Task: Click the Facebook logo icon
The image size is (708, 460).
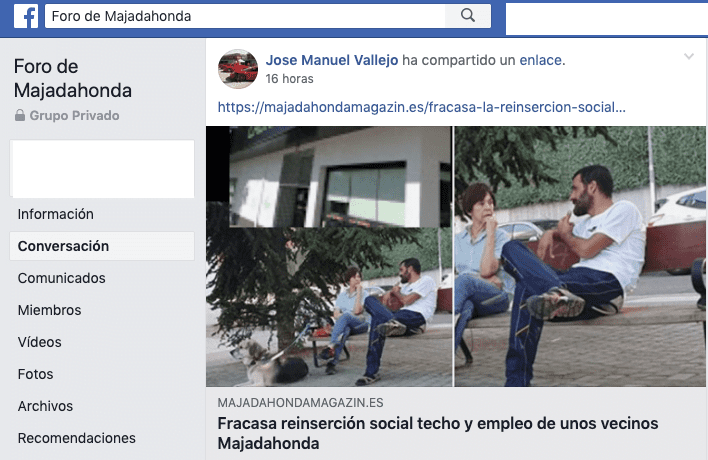Action: coord(26,16)
